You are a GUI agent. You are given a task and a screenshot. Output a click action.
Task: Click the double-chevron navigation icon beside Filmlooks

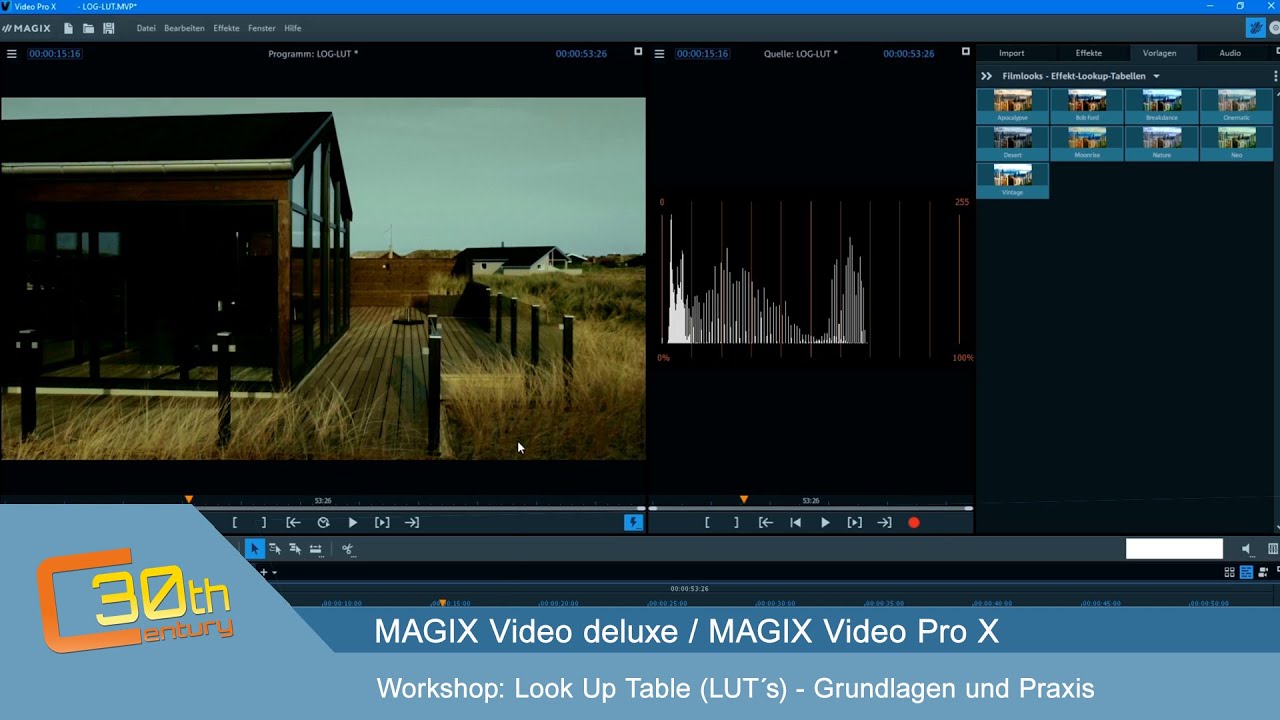click(x=986, y=76)
